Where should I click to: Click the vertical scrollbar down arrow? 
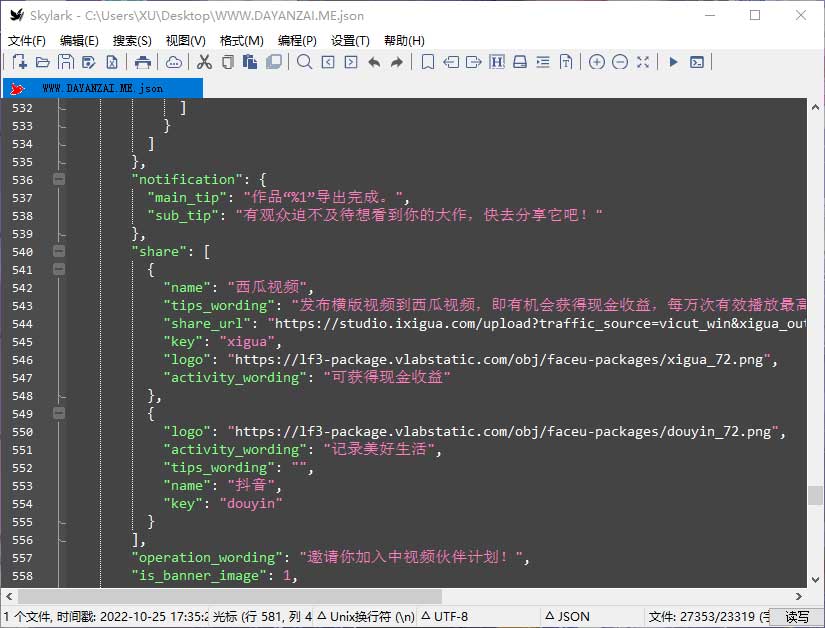tap(816, 580)
